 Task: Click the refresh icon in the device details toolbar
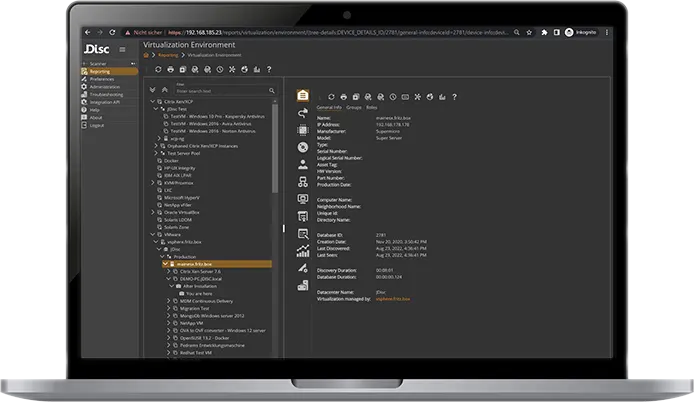[330, 96]
